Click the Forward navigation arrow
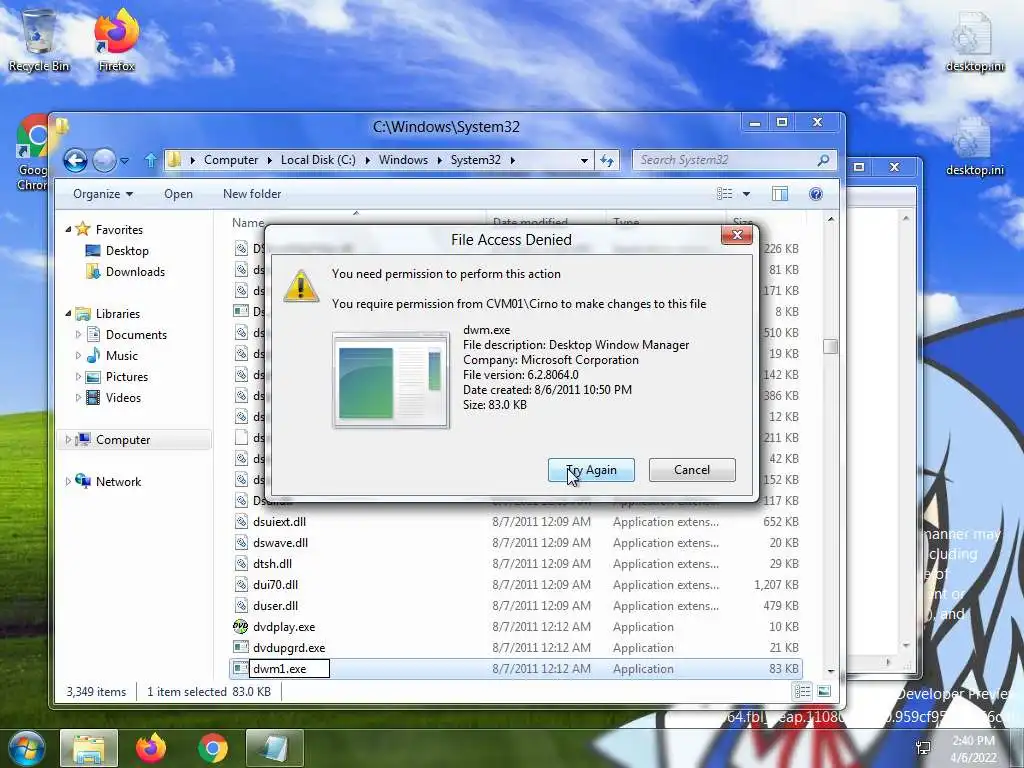 point(104,160)
